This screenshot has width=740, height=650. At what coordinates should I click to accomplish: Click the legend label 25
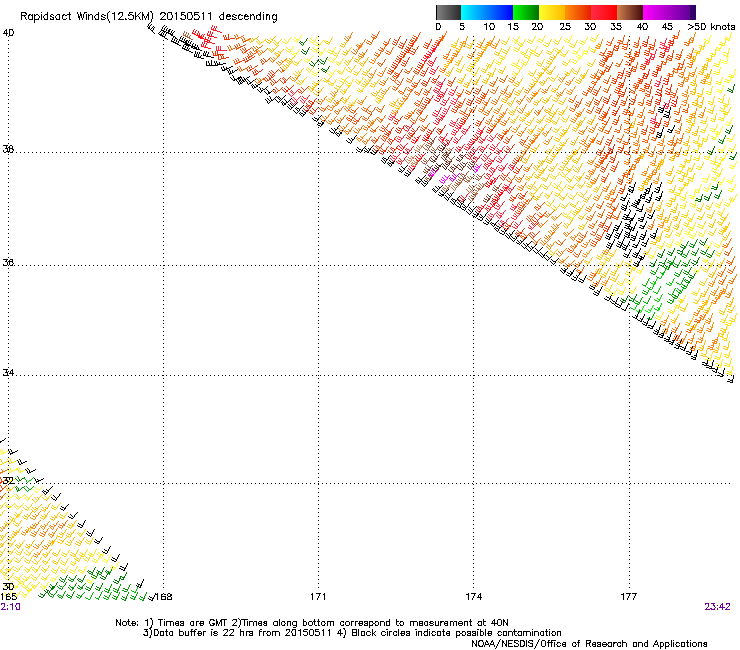click(x=565, y=27)
